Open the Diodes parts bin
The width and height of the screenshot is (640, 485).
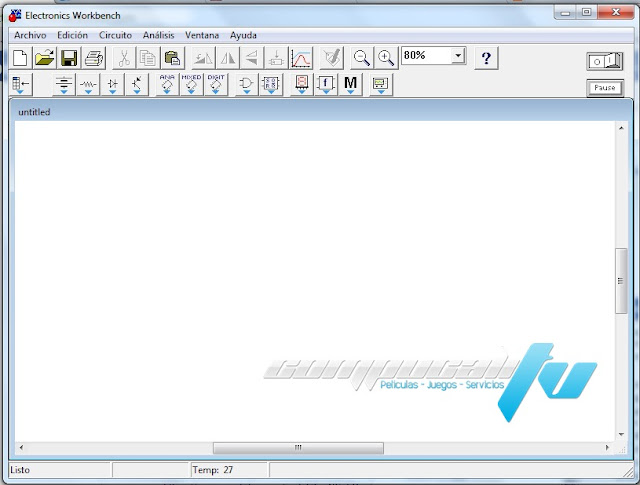pyautogui.click(x=113, y=85)
